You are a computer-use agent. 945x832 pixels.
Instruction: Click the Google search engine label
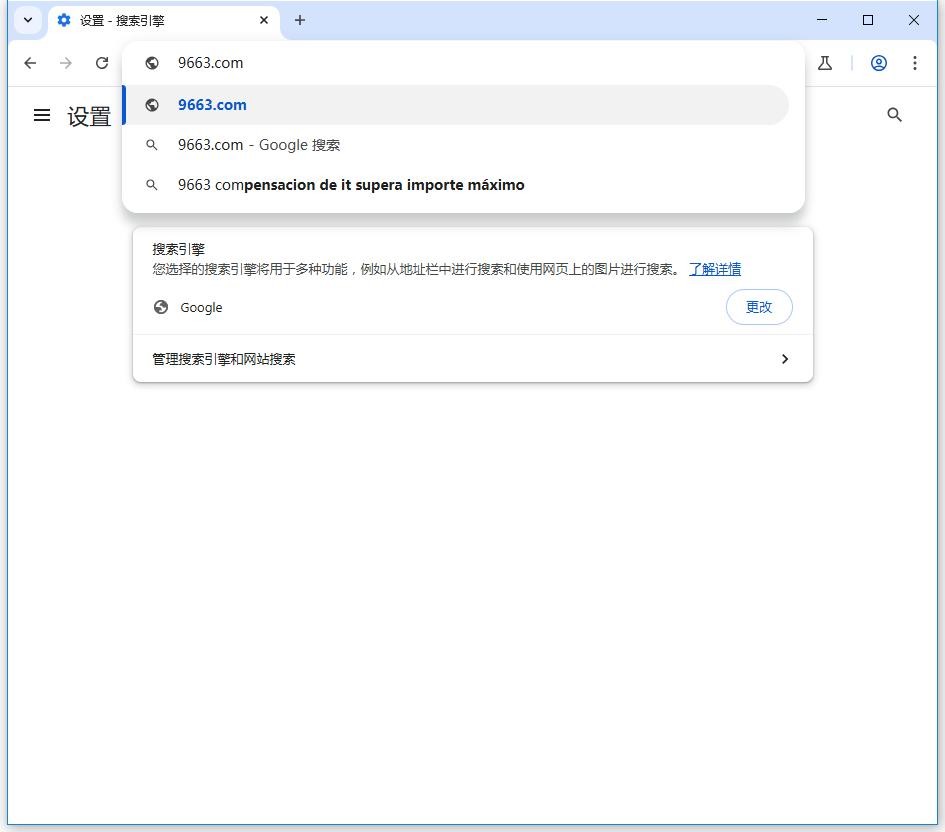tap(201, 308)
